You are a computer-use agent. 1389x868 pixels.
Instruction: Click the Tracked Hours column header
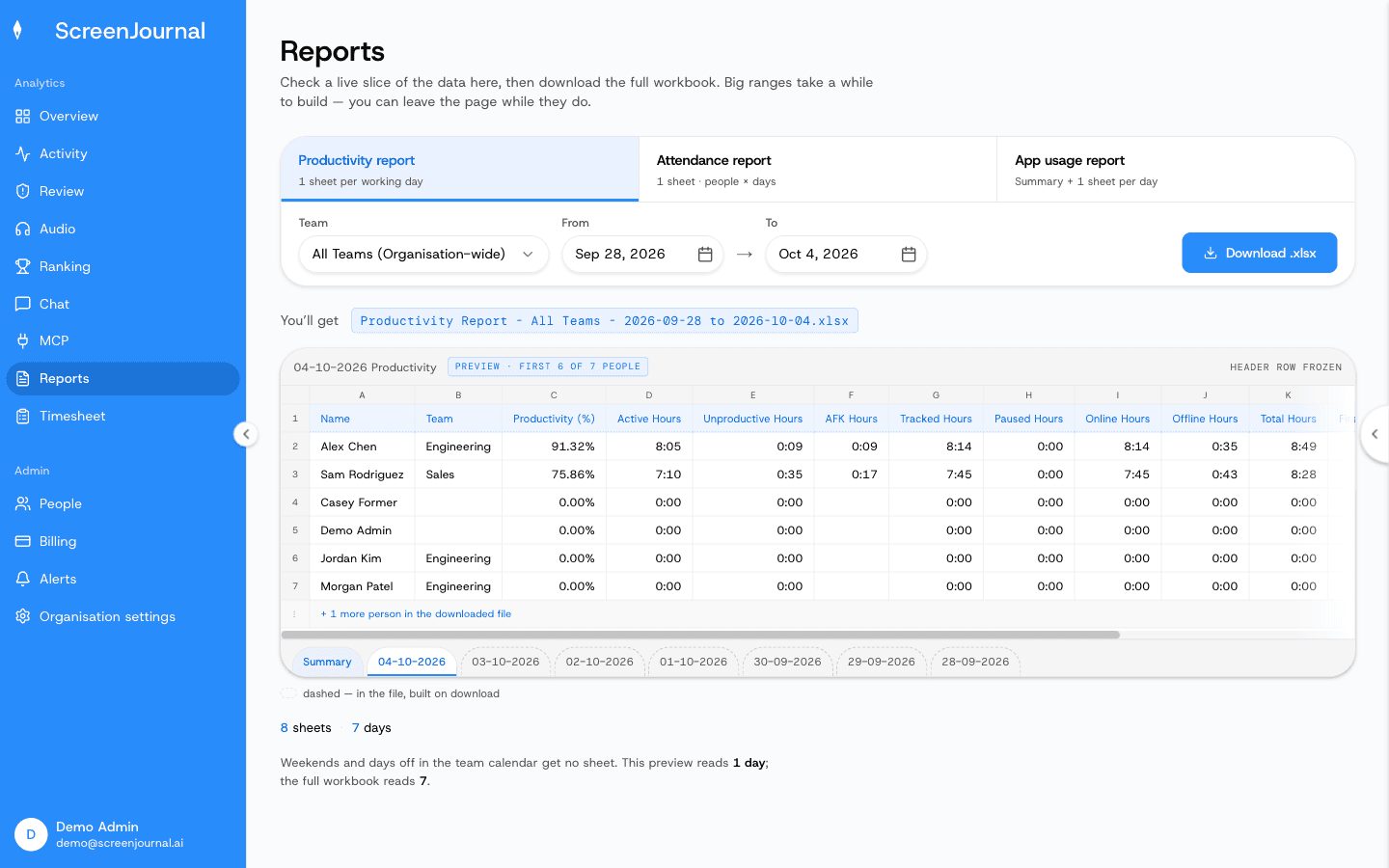[x=936, y=420]
